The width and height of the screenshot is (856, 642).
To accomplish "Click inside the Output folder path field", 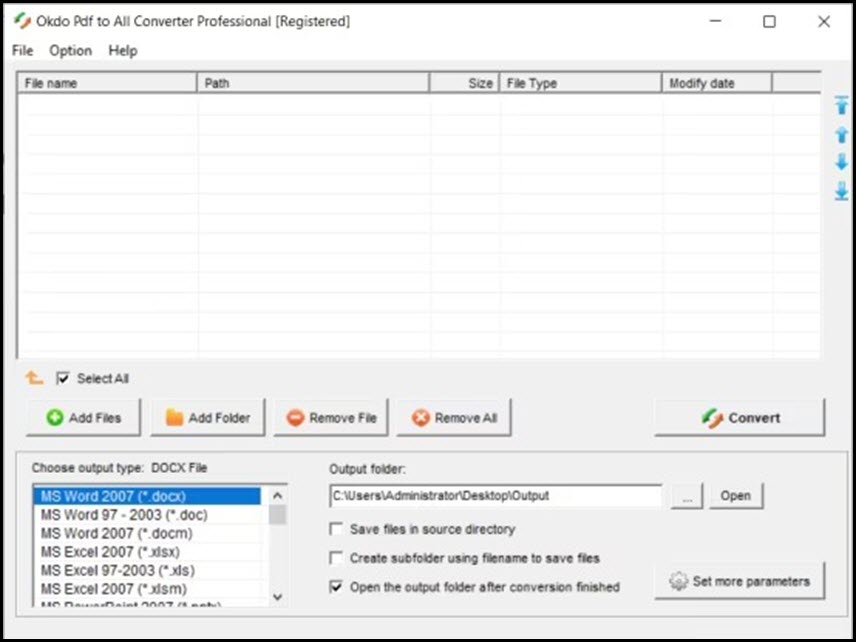I will click(496, 496).
